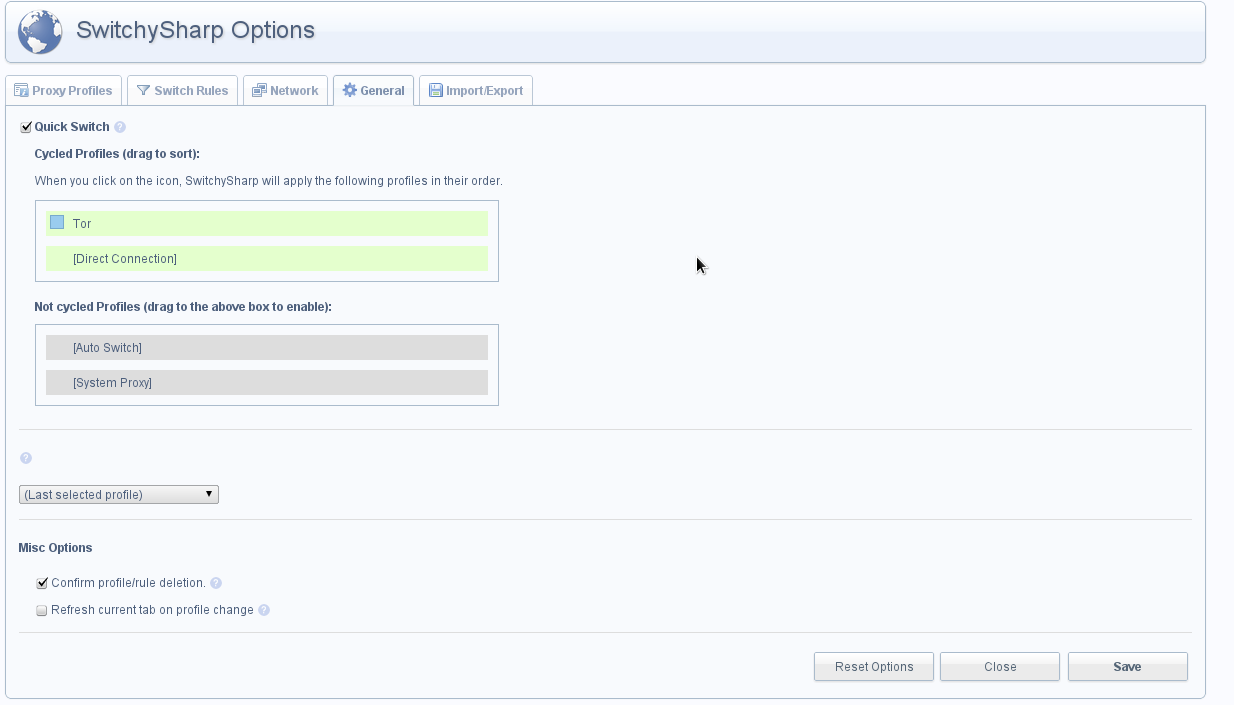This screenshot has width=1234, height=705.
Task: Click the Misc Options heading
Action: click(x=56, y=548)
